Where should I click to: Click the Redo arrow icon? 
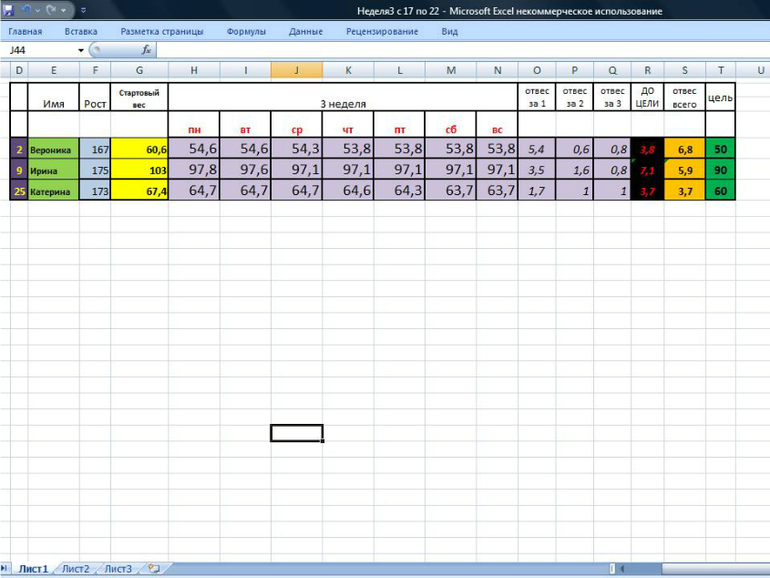click(49, 10)
